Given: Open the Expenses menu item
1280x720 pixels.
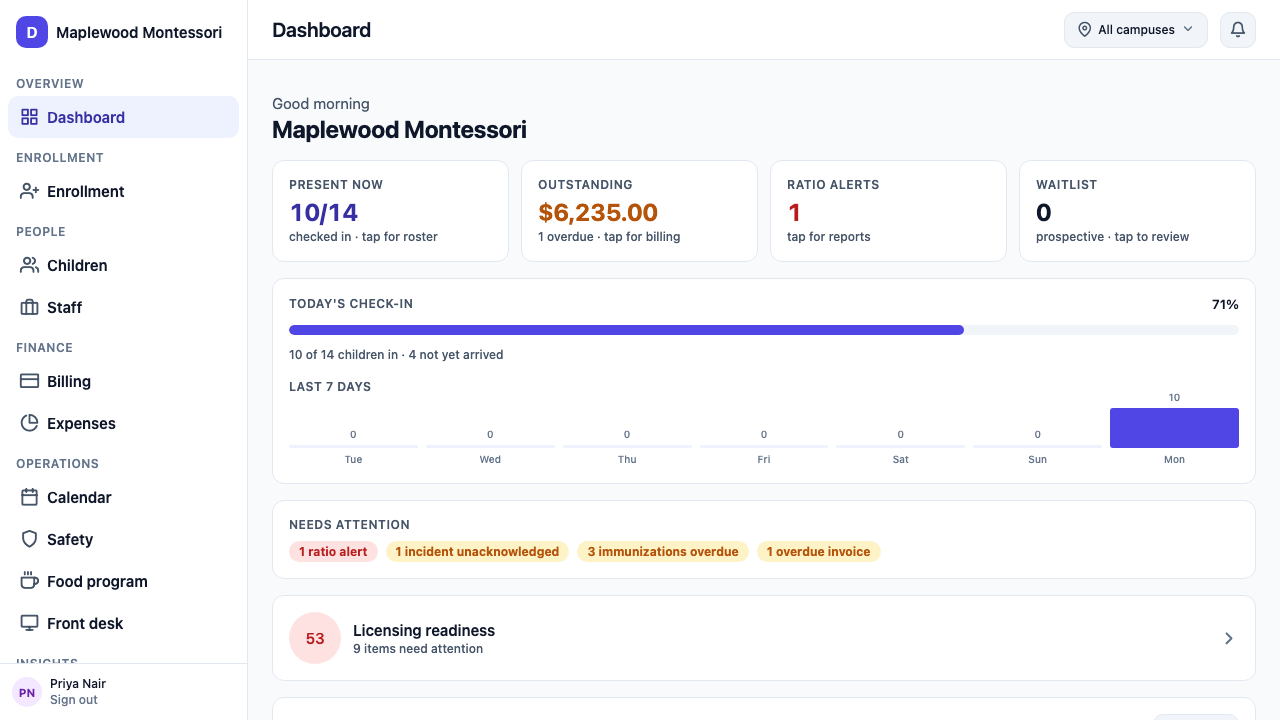Looking at the screenshot, I should point(123,423).
